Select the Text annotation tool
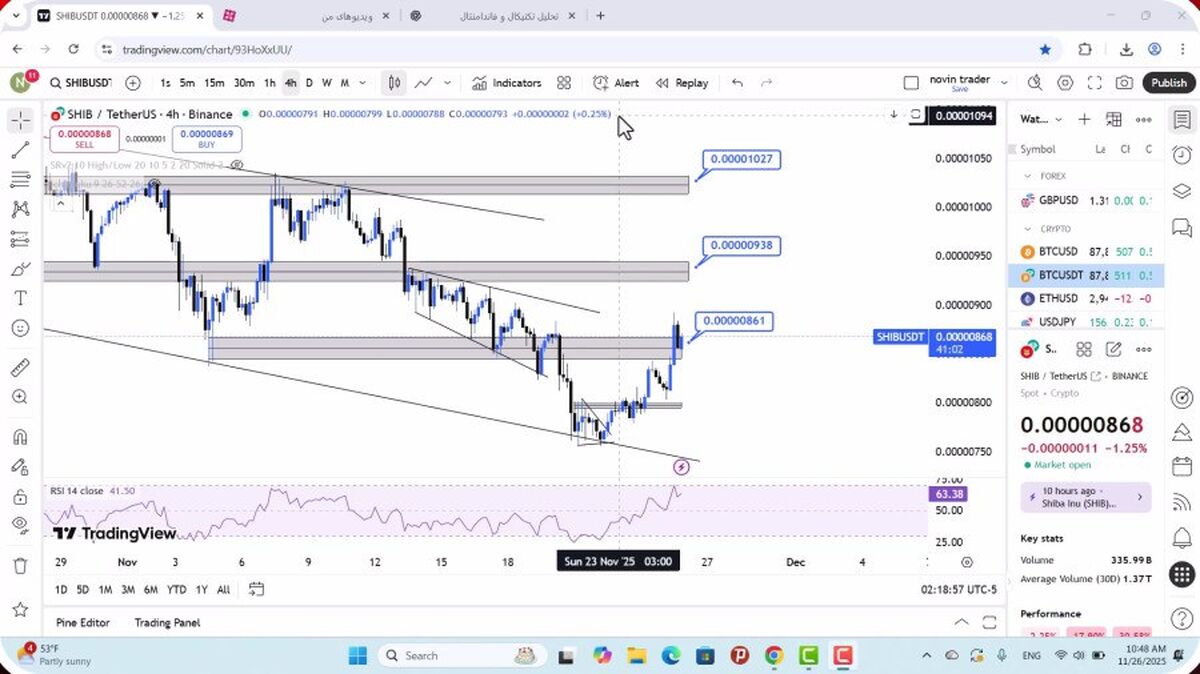 coord(20,298)
